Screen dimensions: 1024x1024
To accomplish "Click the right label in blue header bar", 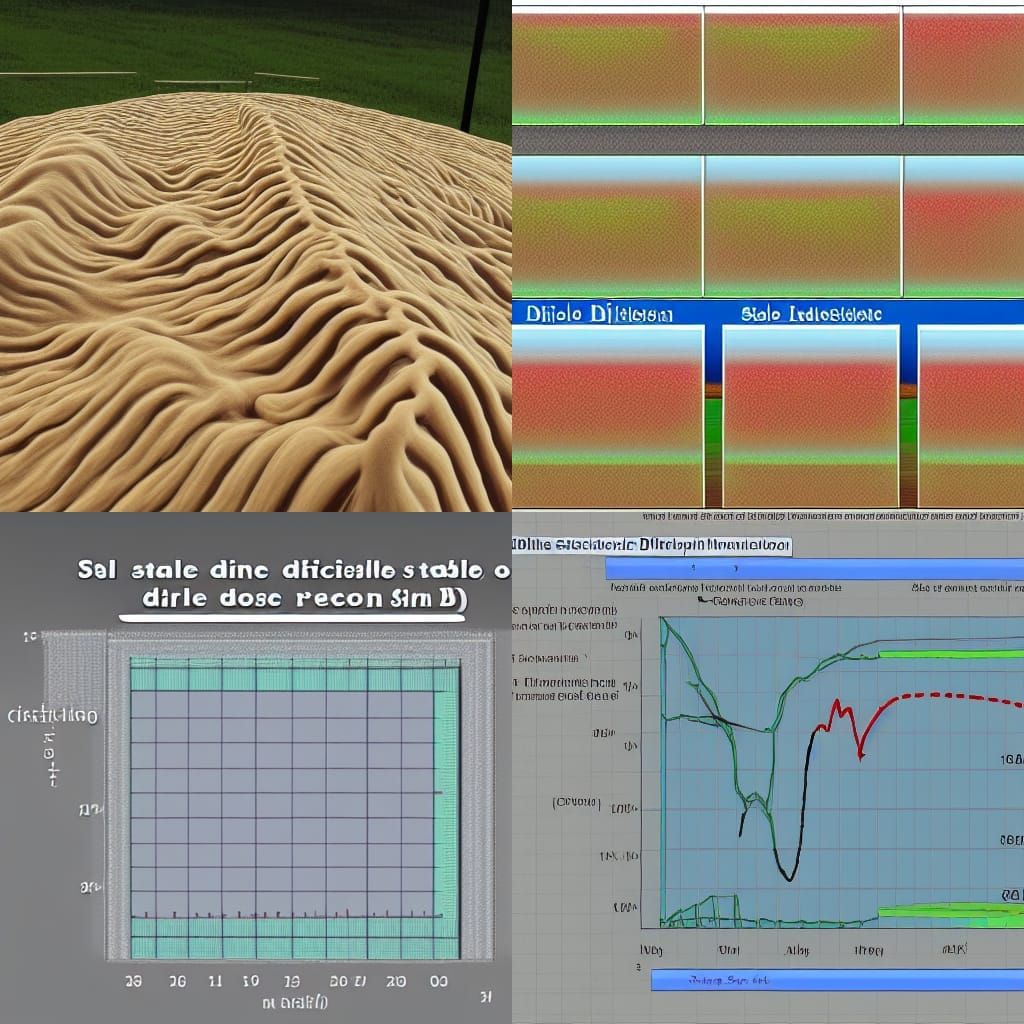I will click(812, 314).
